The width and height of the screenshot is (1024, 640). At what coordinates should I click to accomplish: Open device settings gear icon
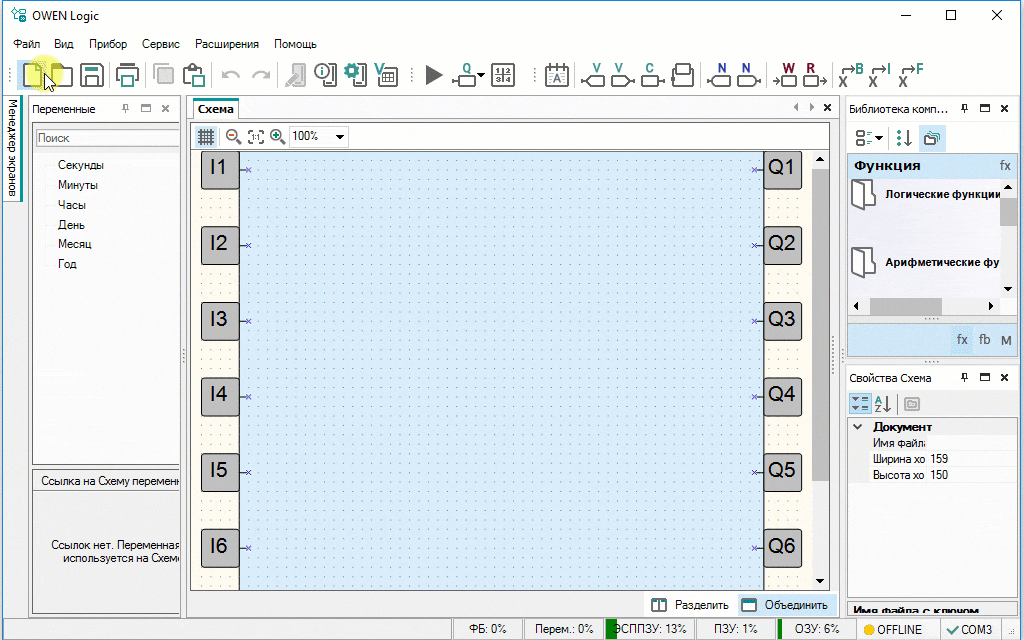click(353, 75)
